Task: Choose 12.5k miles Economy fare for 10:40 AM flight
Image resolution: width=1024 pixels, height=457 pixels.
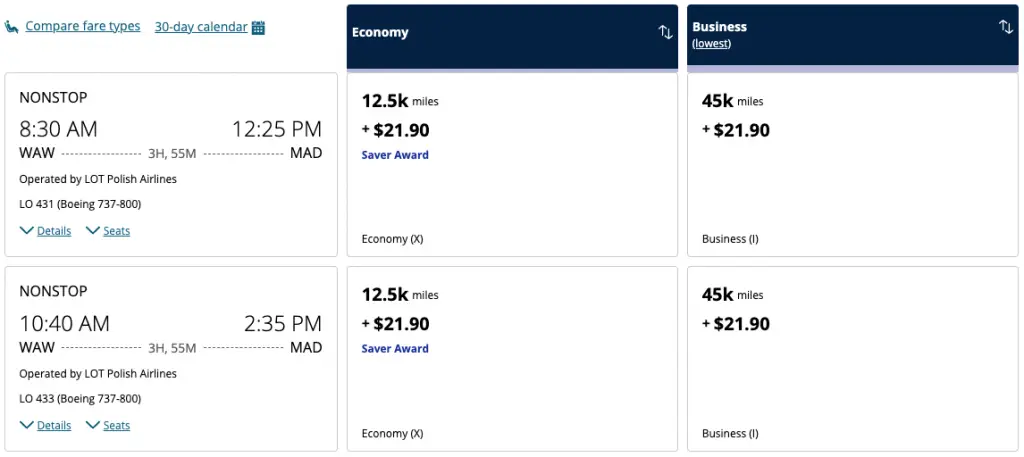Action: [512, 358]
